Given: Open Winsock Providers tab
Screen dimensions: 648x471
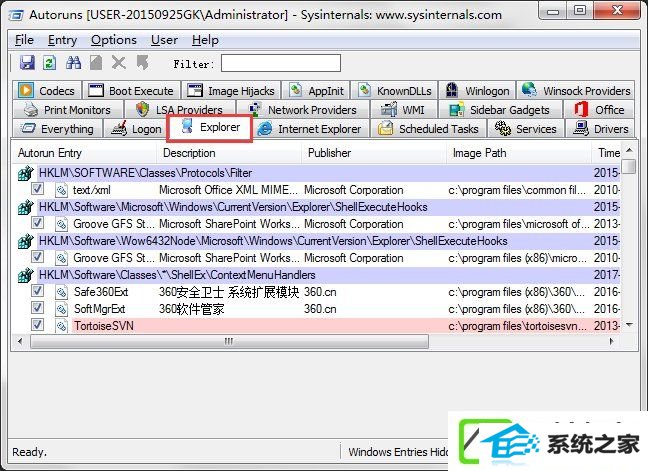Looking at the screenshot, I should 576,90.
